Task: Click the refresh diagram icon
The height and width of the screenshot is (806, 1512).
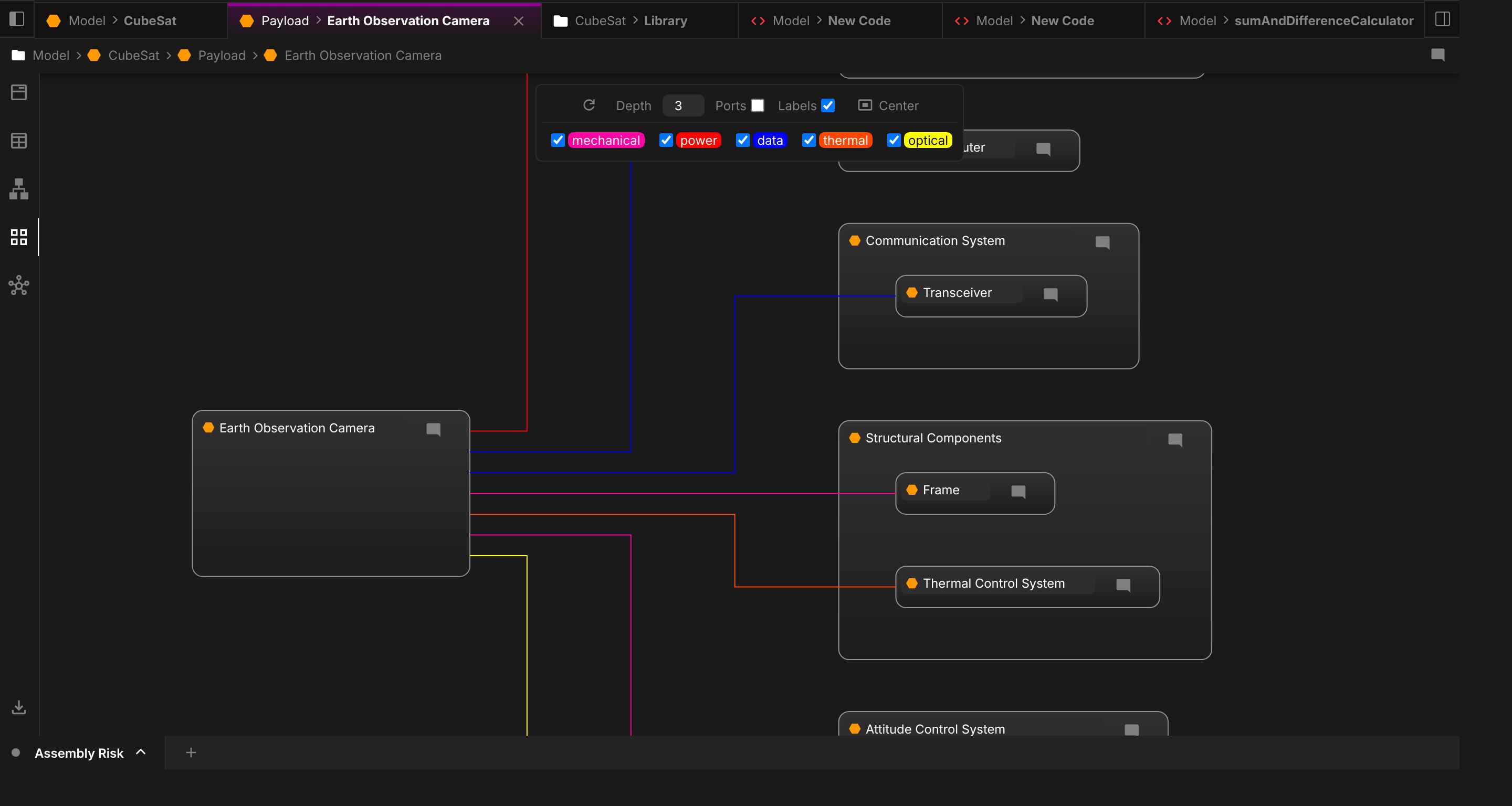Action: 589,105
